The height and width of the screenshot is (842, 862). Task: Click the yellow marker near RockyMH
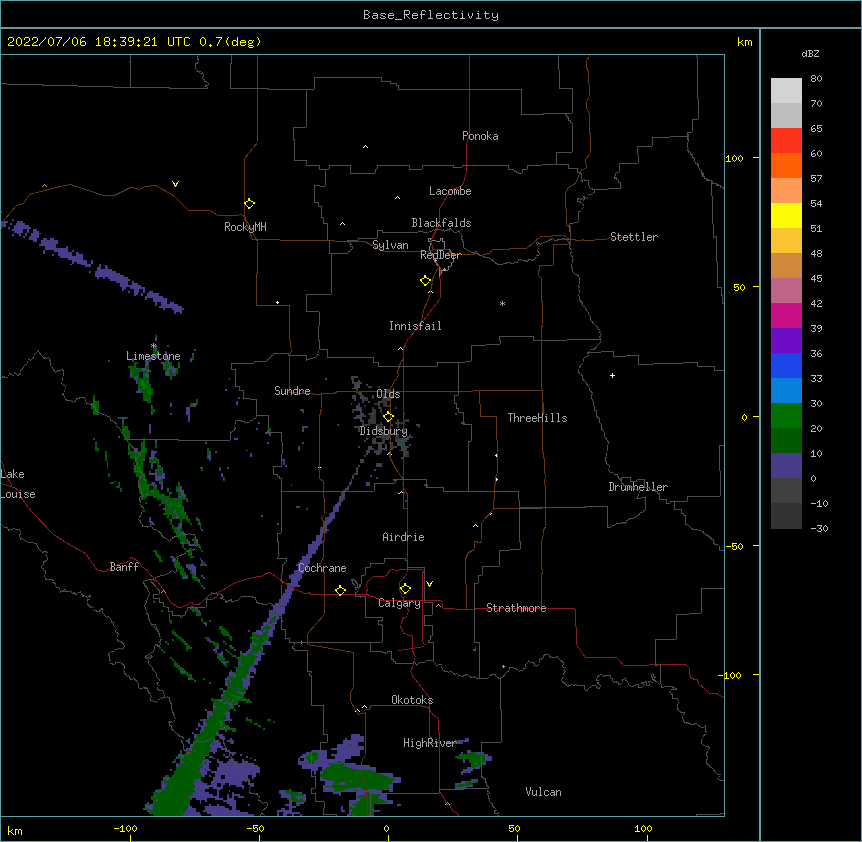tap(249, 203)
